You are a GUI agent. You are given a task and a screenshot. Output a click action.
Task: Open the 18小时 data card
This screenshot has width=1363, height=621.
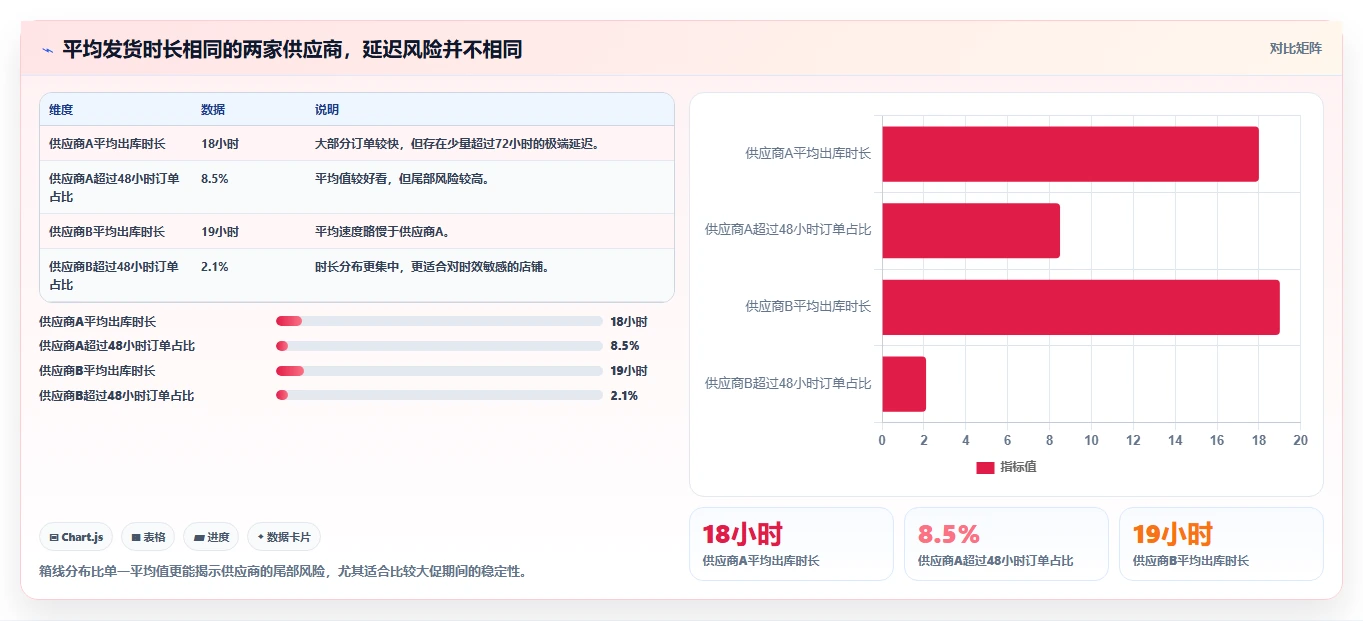[791, 544]
